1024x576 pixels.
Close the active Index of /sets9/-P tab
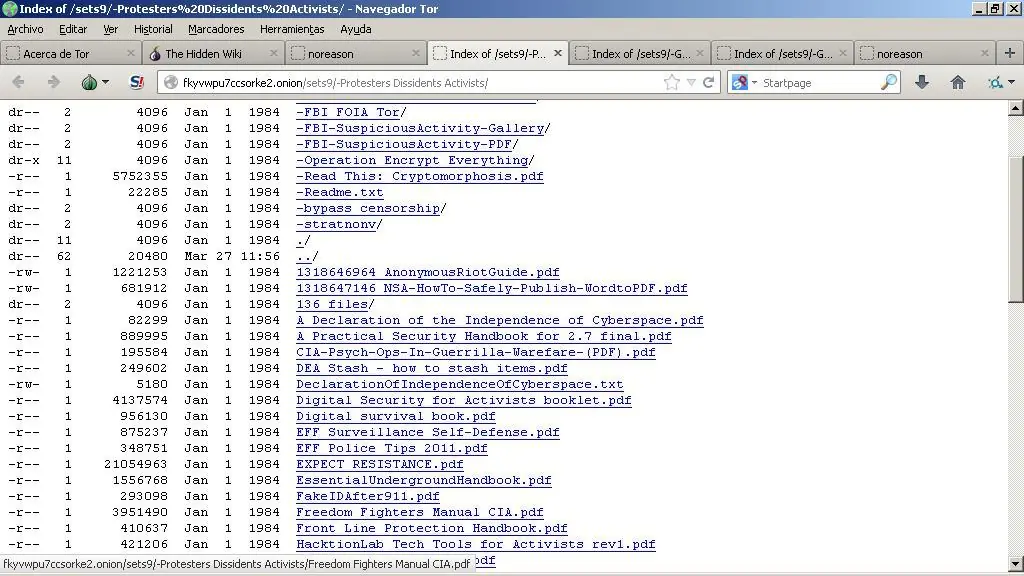(558, 53)
